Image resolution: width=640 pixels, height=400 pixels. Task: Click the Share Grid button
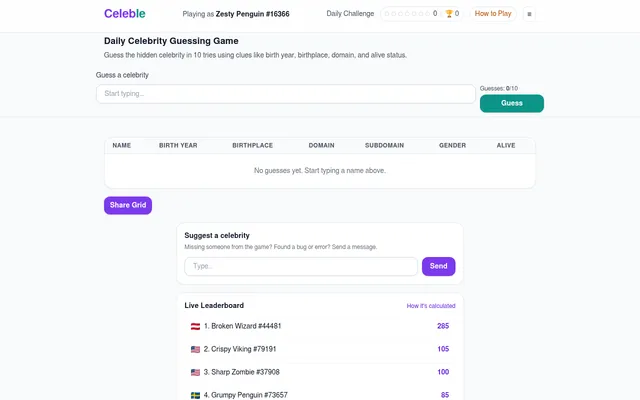point(128,205)
